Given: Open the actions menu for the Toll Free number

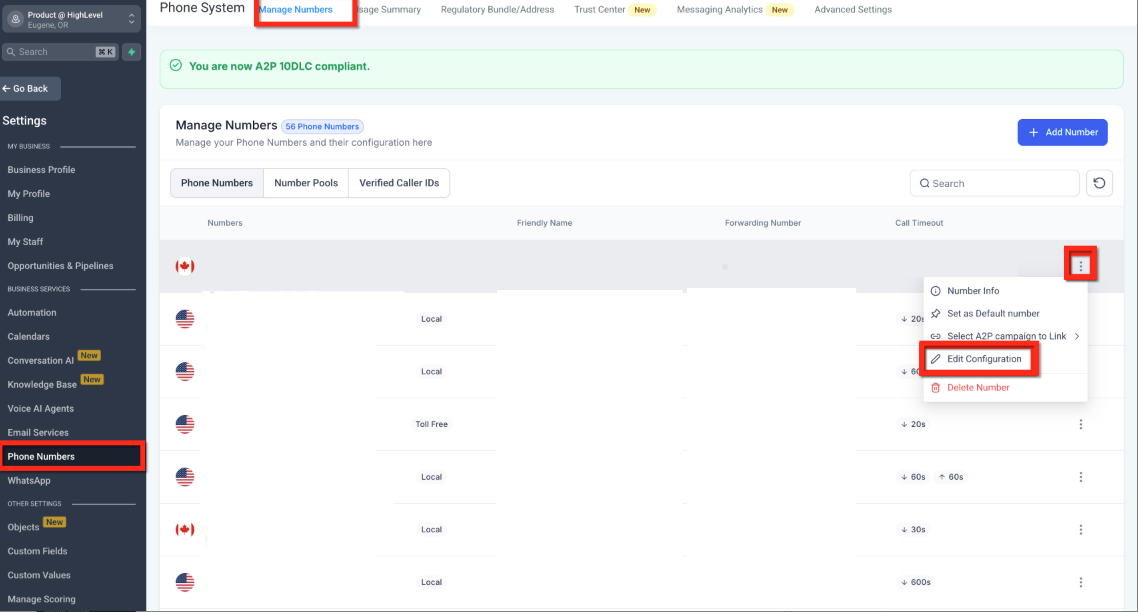Looking at the screenshot, I should [x=1080, y=424].
